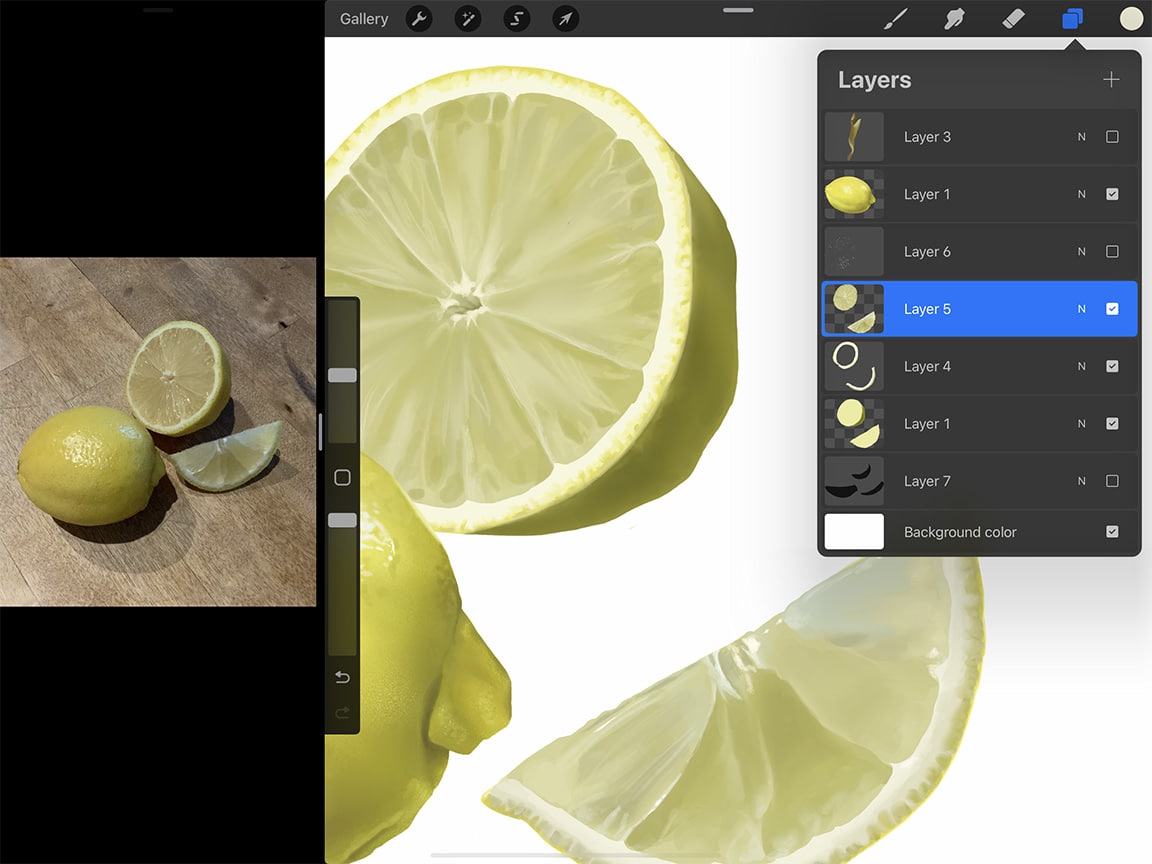The image size is (1152, 864).
Task: Open the Adjustments magic wand panel
Action: point(467,18)
